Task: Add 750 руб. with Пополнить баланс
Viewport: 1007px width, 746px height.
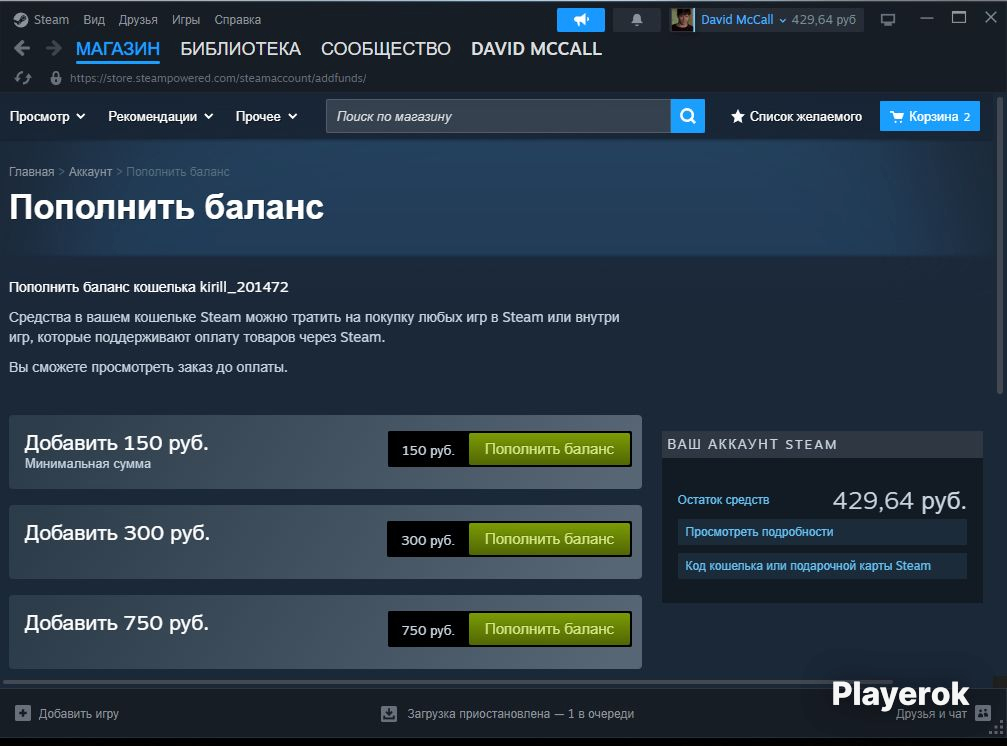Action: pyautogui.click(x=549, y=629)
